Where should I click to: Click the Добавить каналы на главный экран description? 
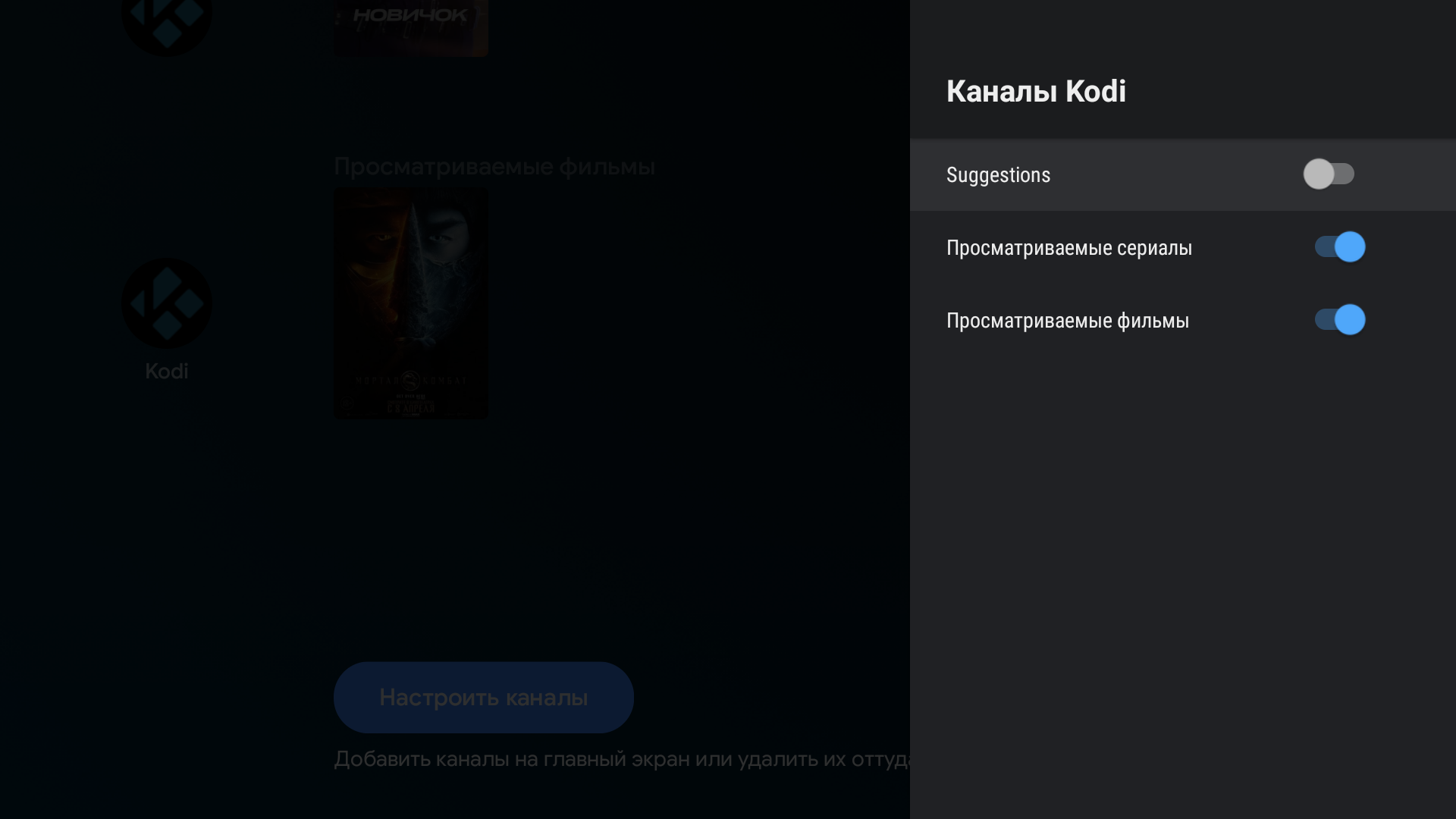622,759
